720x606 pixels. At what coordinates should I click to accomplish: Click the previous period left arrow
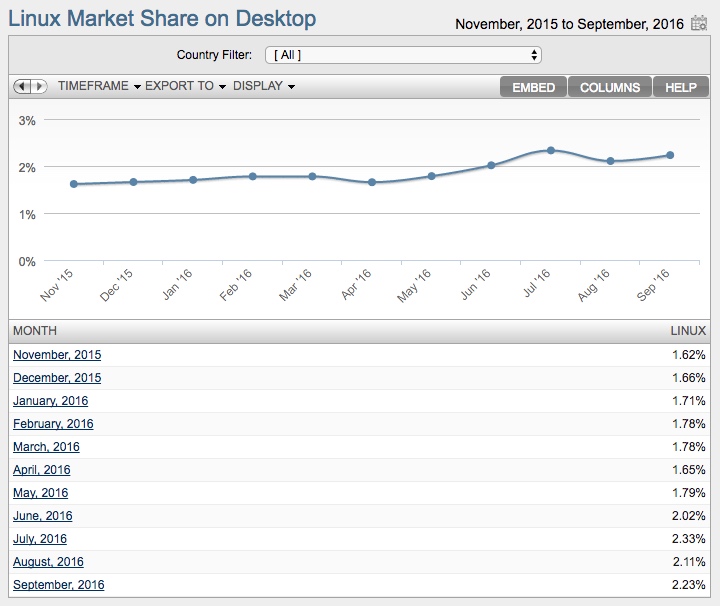point(22,87)
